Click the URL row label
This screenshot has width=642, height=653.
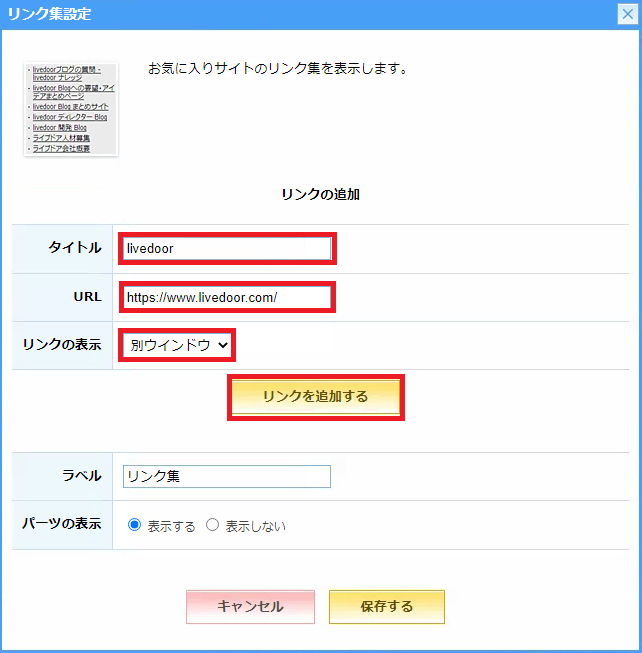(87, 297)
